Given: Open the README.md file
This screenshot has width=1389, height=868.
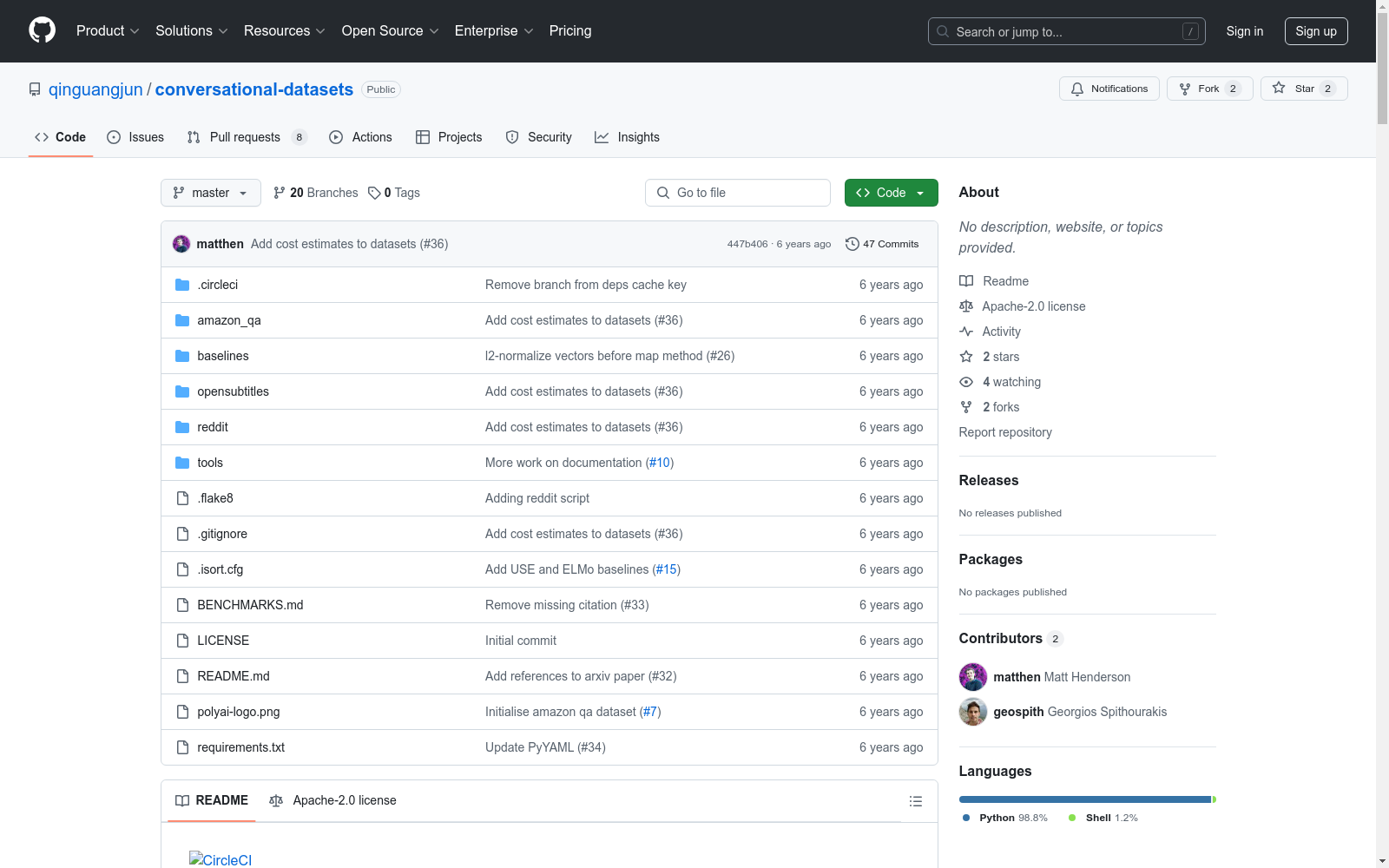Looking at the screenshot, I should click(234, 676).
